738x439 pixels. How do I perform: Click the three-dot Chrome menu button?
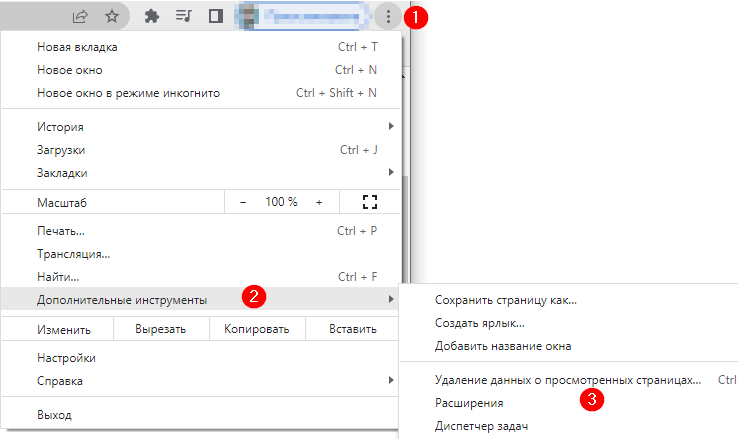(388, 16)
